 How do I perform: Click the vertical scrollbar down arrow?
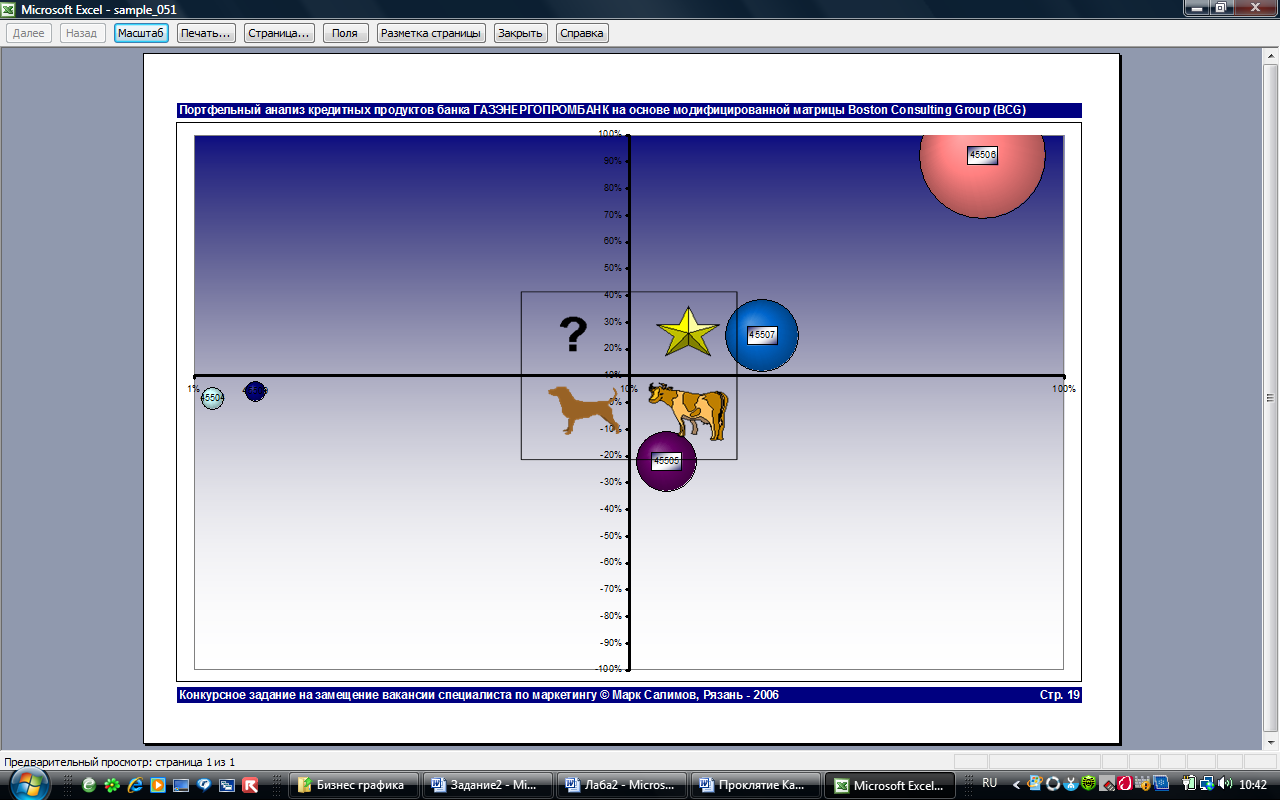[1270, 742]
